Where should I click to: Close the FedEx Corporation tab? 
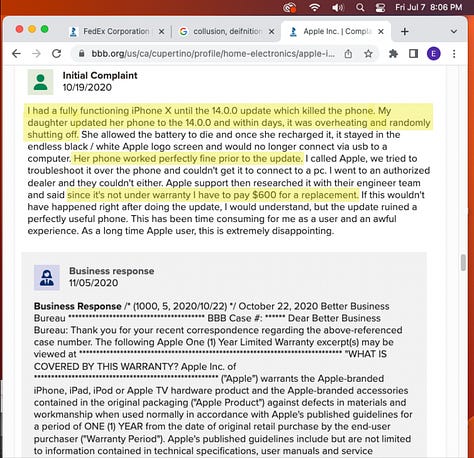161,31
